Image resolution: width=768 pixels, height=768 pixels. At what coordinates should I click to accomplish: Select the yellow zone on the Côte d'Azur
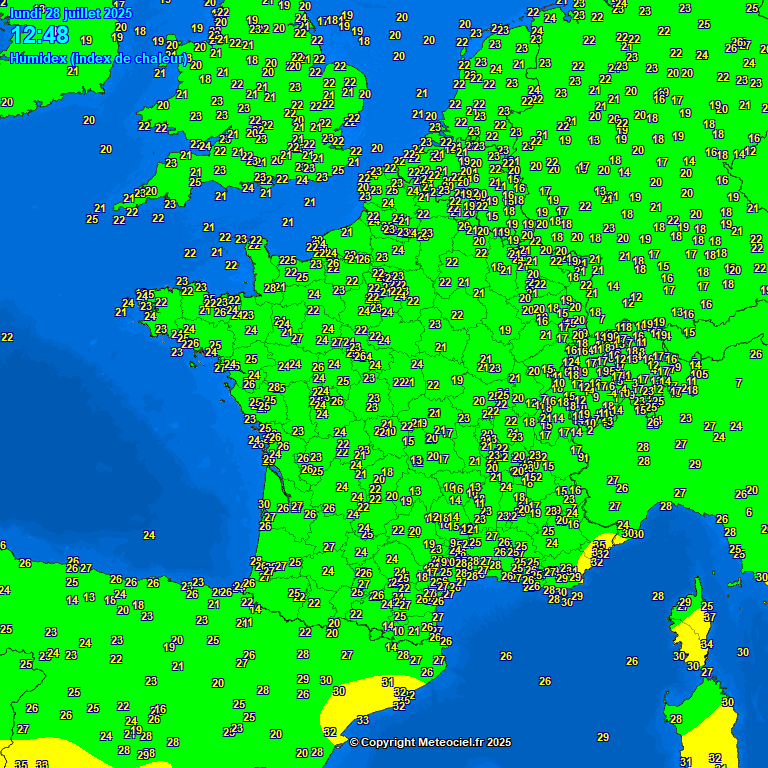[600, 556]
